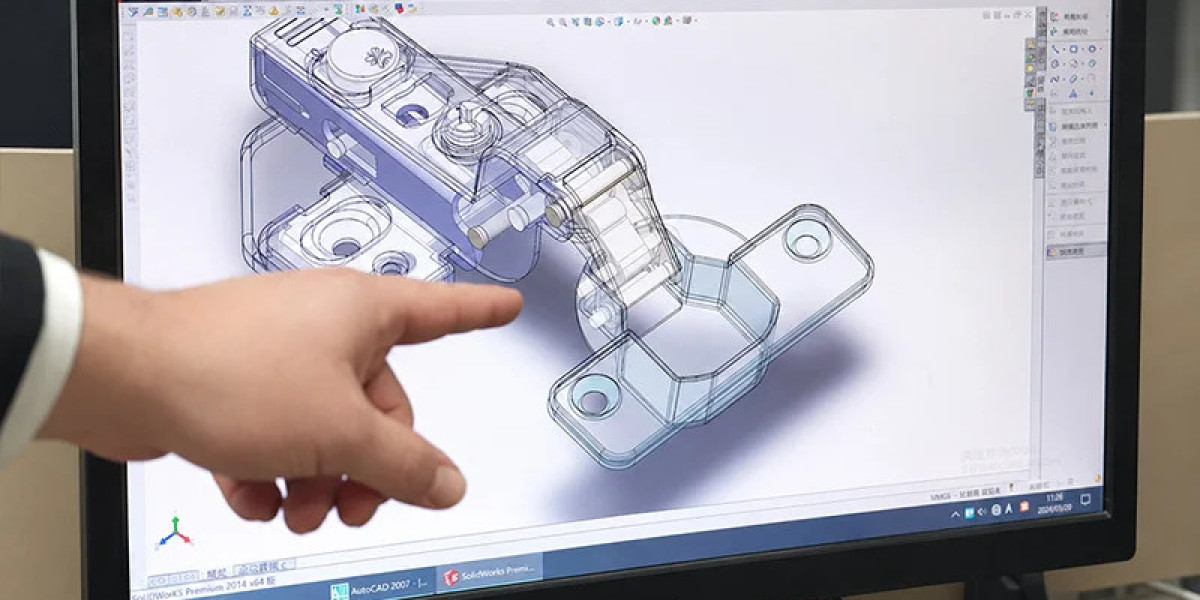Click the Zoom to Area magnifier icon
The image size is (1200, 600).
563,21
